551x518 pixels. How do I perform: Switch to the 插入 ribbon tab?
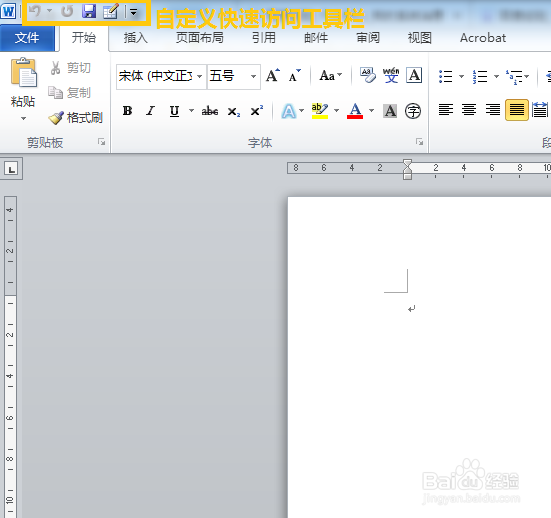tap(135, 38)
